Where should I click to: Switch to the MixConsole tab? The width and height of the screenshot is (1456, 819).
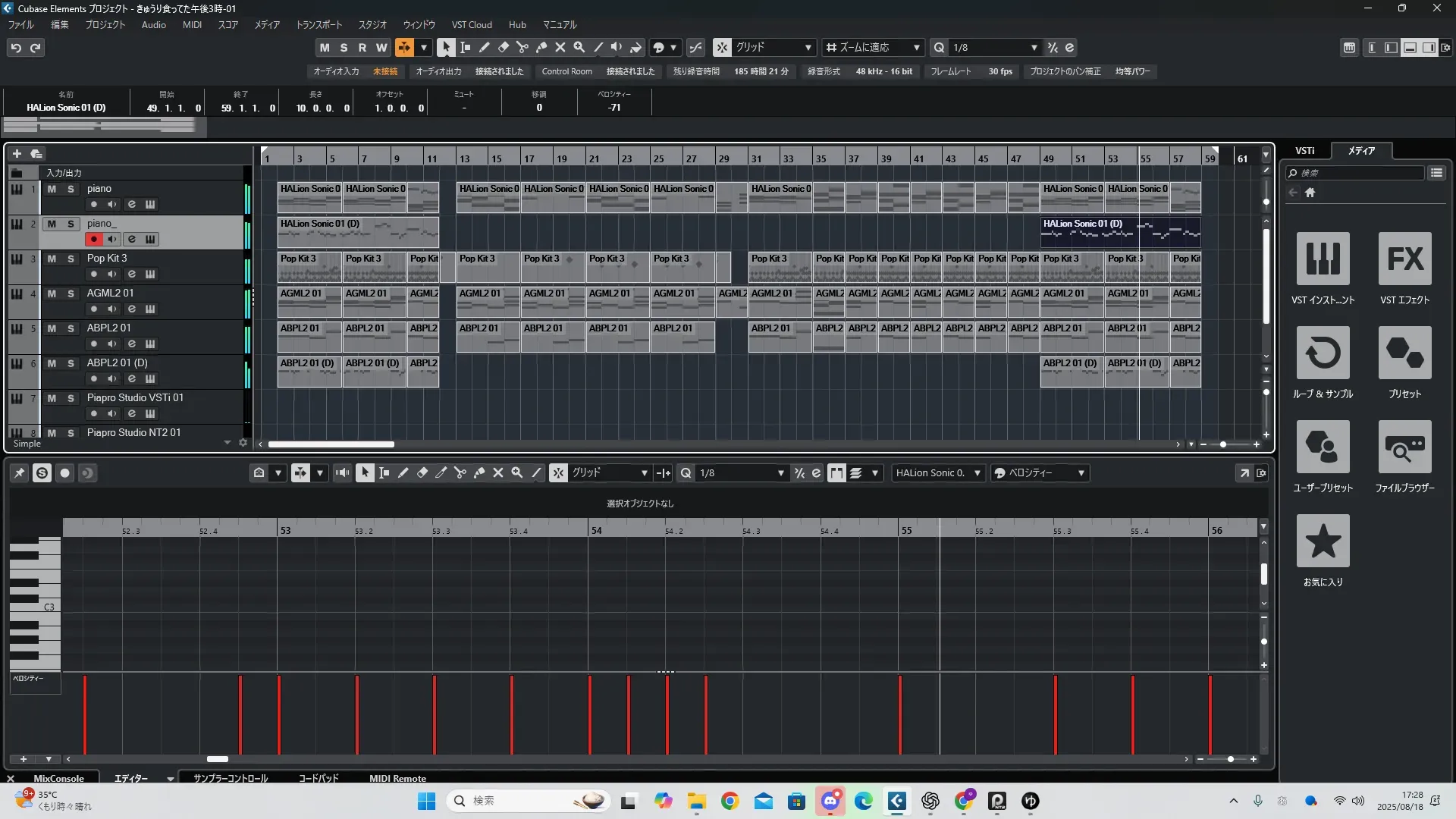tap(58, 778)
